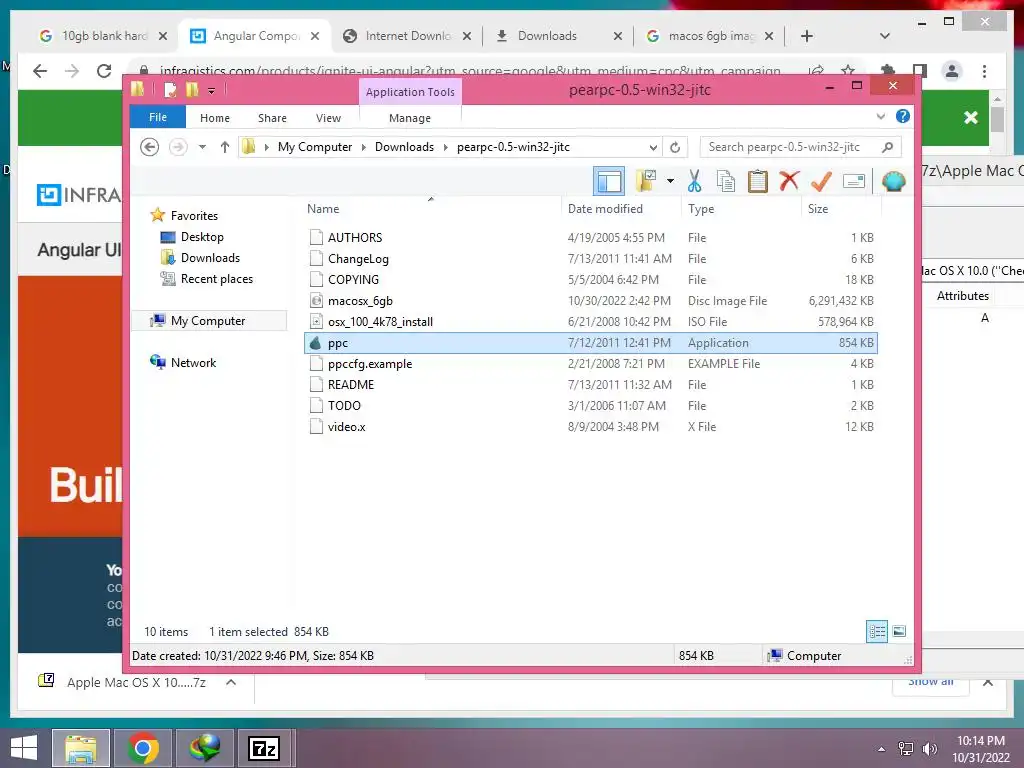
Task: Click the Copy pages icon
Action: [726, 181]
